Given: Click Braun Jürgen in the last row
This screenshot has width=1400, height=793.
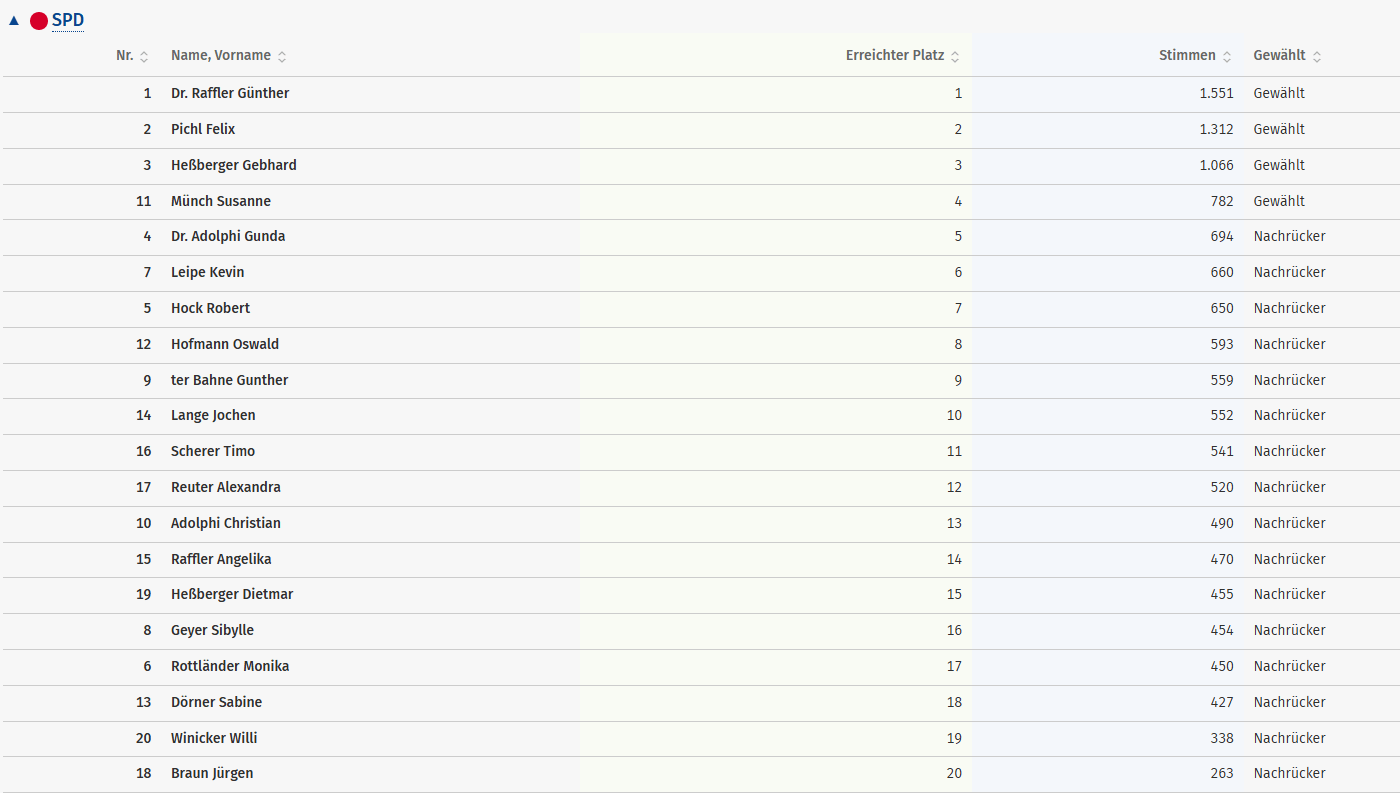Looking at the screenshot, I should pos(212,774).
